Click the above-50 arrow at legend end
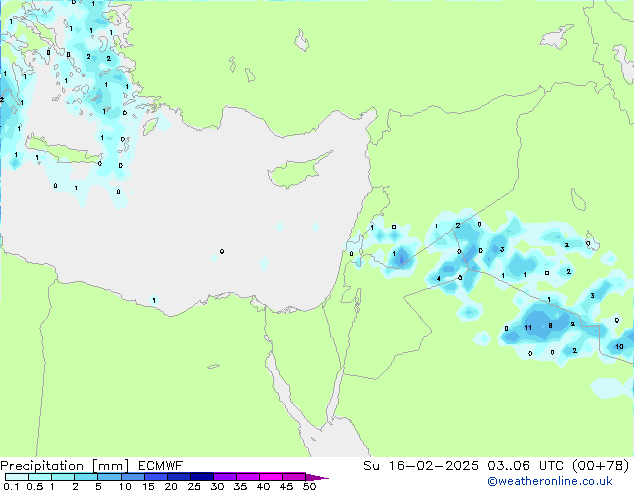 [x=317, y=477]
